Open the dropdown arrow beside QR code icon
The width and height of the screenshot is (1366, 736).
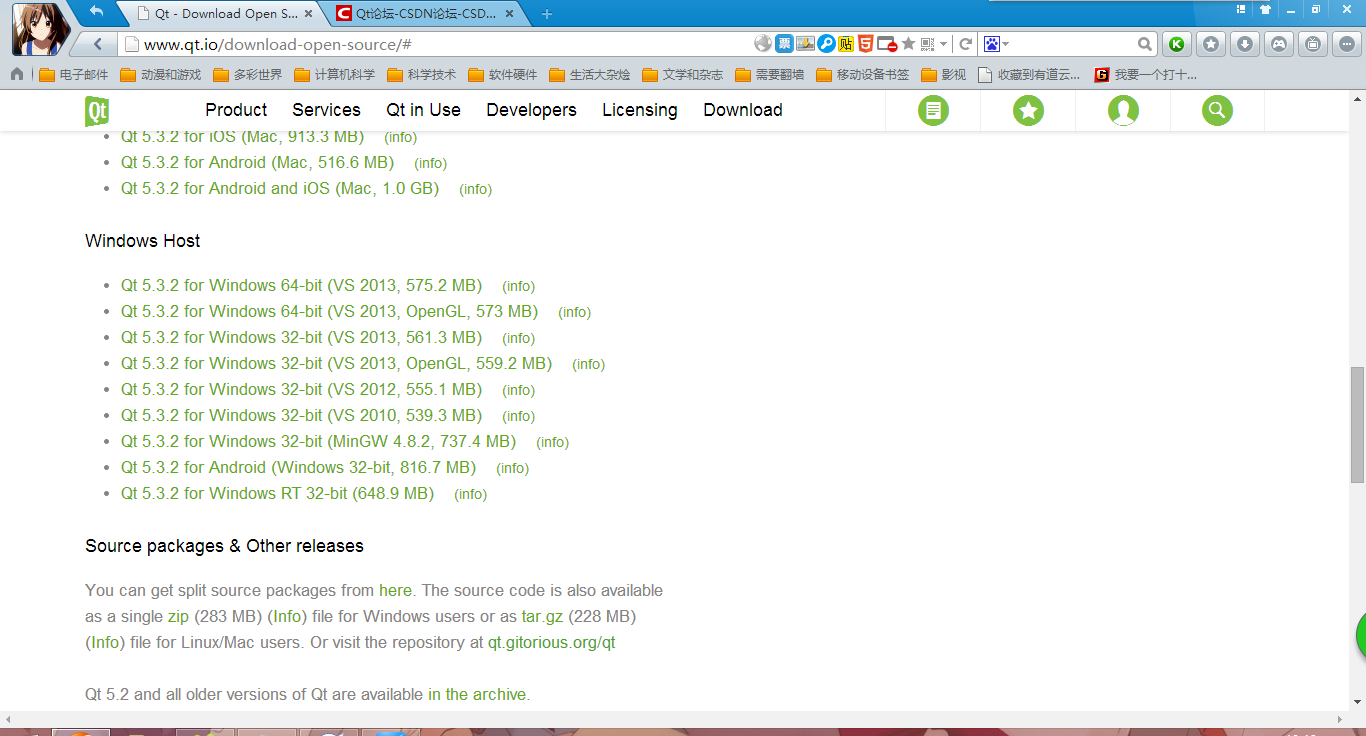click(x=943, y=44)
